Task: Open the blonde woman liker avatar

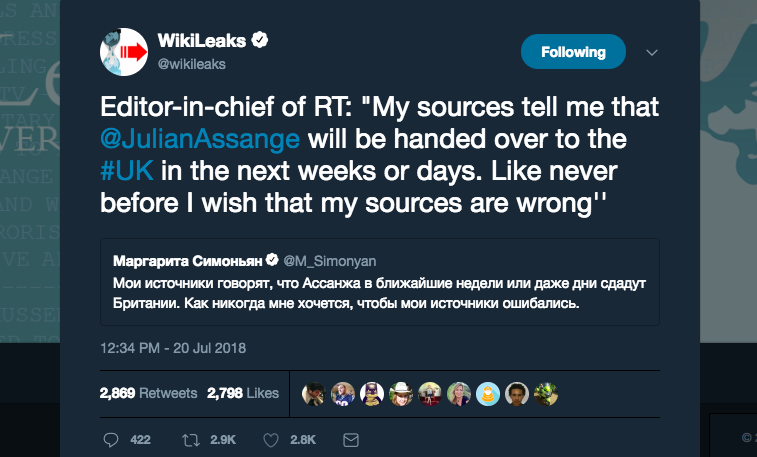Action: tap(459, 394)
